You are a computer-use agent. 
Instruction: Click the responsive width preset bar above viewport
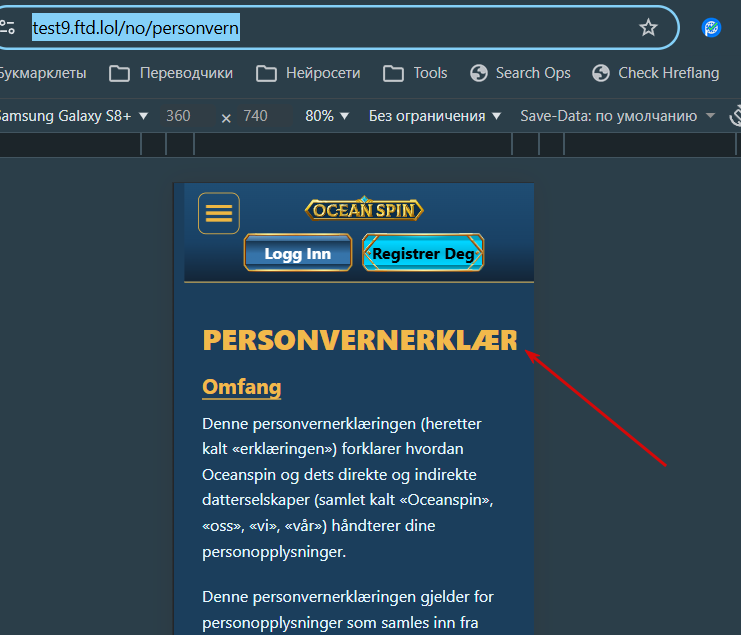click(x=370, y=144)
